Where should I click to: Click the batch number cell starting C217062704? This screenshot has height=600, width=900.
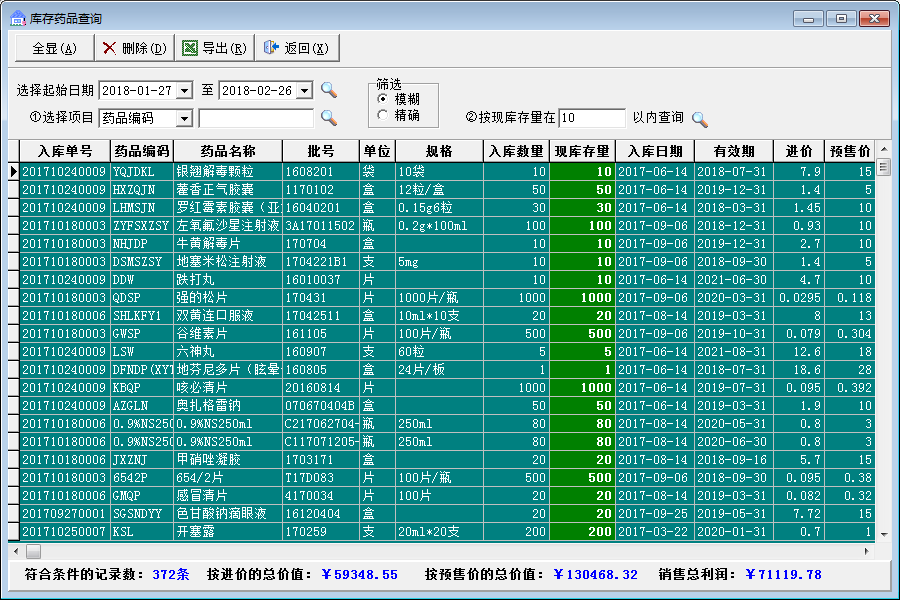321,424
